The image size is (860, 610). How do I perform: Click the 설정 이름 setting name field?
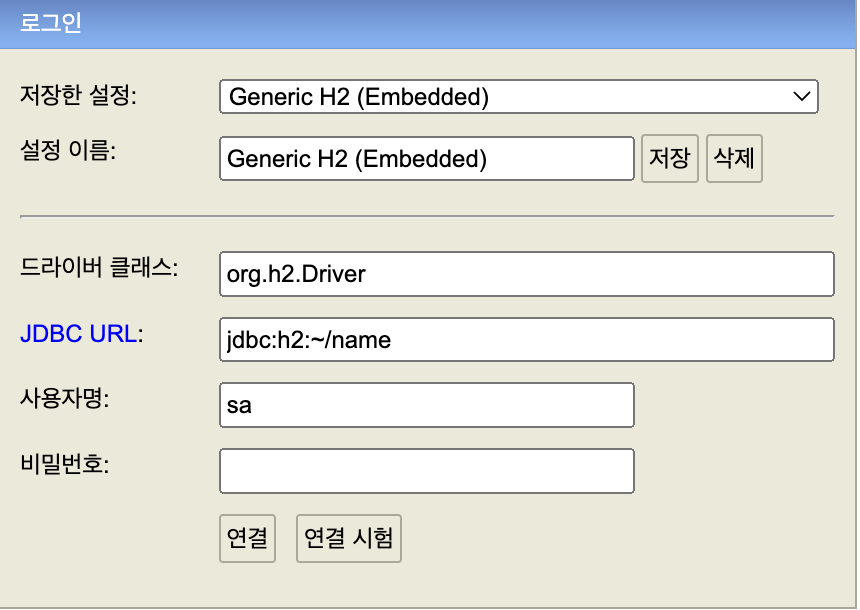pyautogui.click(x=427, y=159)
